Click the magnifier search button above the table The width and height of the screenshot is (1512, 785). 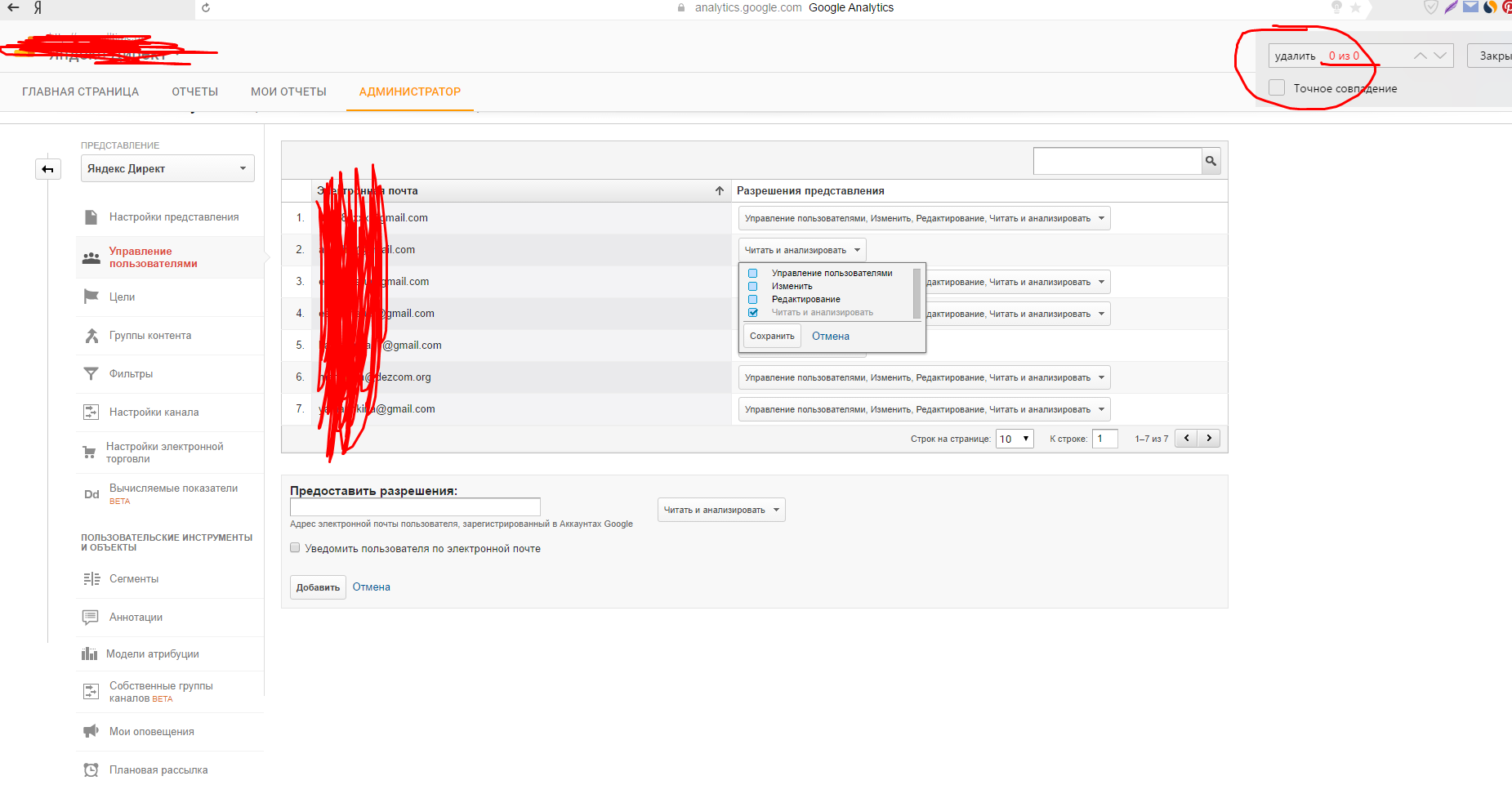(x=1211, y=162)
